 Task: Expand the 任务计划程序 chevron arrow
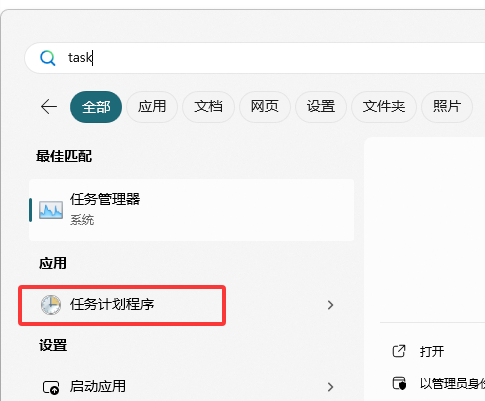pyautogui.click(x=330, y=305)
